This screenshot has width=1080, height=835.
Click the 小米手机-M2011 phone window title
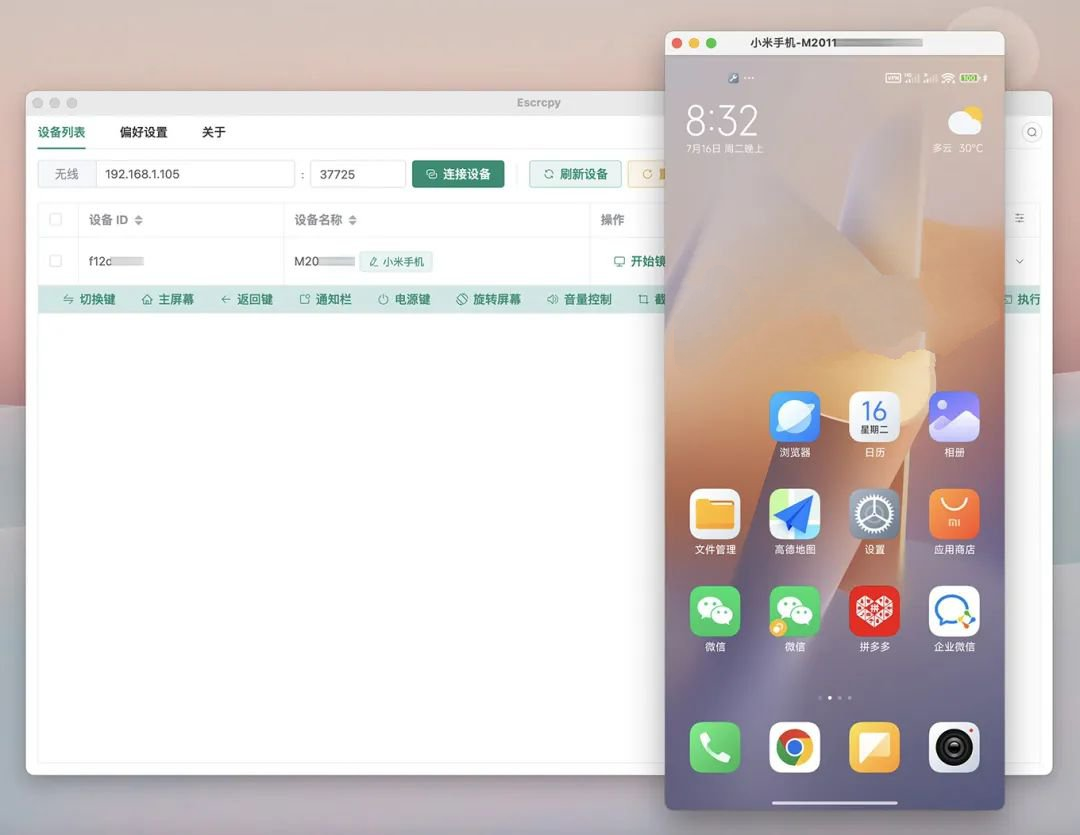tap(836, 43)
